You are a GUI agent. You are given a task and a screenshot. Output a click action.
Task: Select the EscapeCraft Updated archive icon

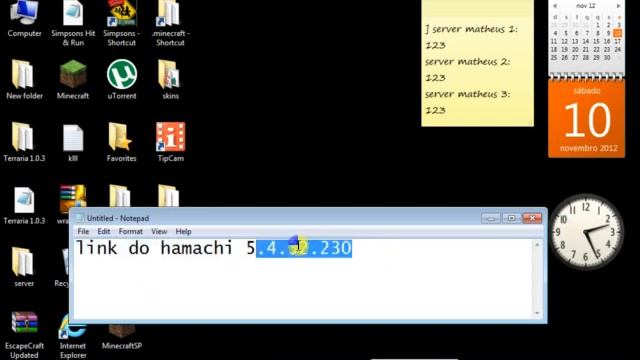[24, 335]
